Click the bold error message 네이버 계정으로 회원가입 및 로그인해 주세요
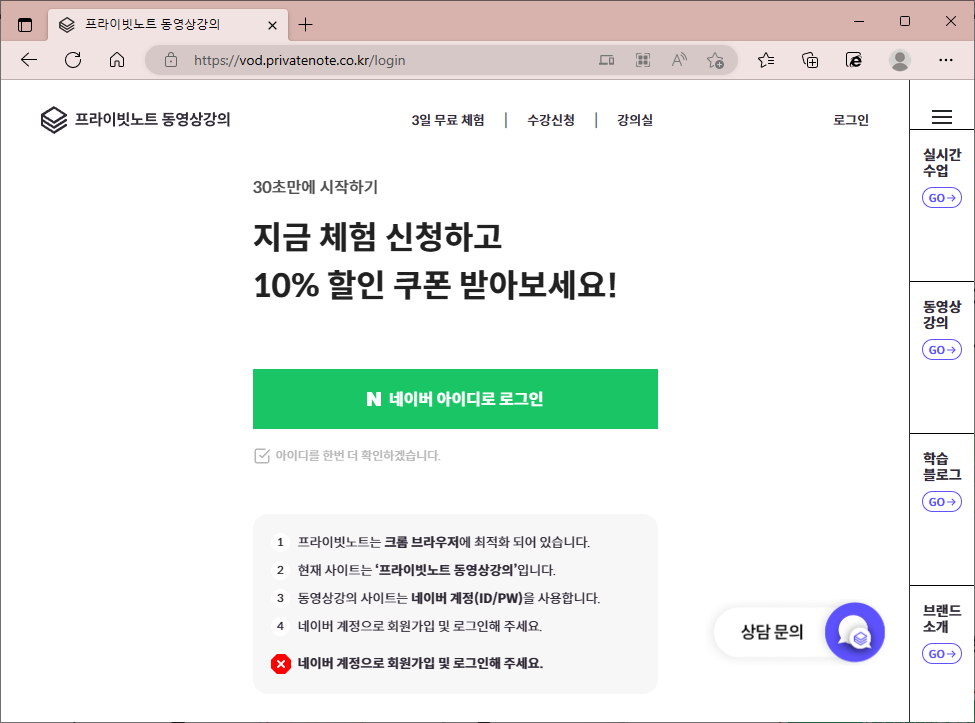Image resolution: width=975 pixels, height=723 pixels. pyautogui.click(x=420, y=663)
